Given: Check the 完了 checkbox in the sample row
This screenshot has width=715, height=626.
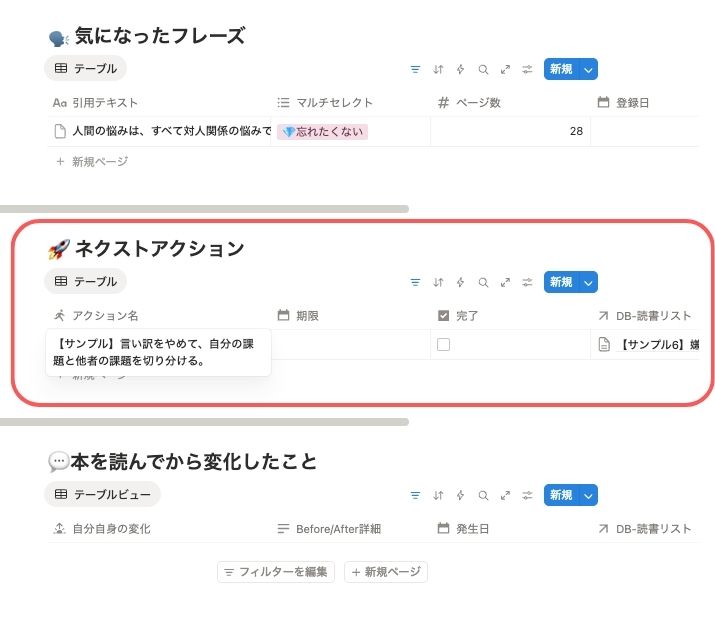Looking at the screenshot, I should (x=444, y=345).
